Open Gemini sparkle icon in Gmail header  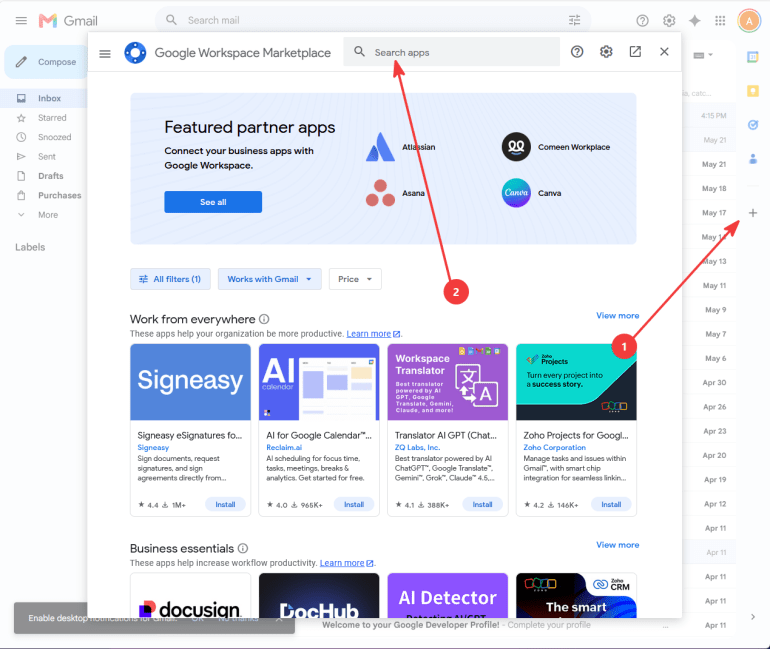[x=694, y=21]
